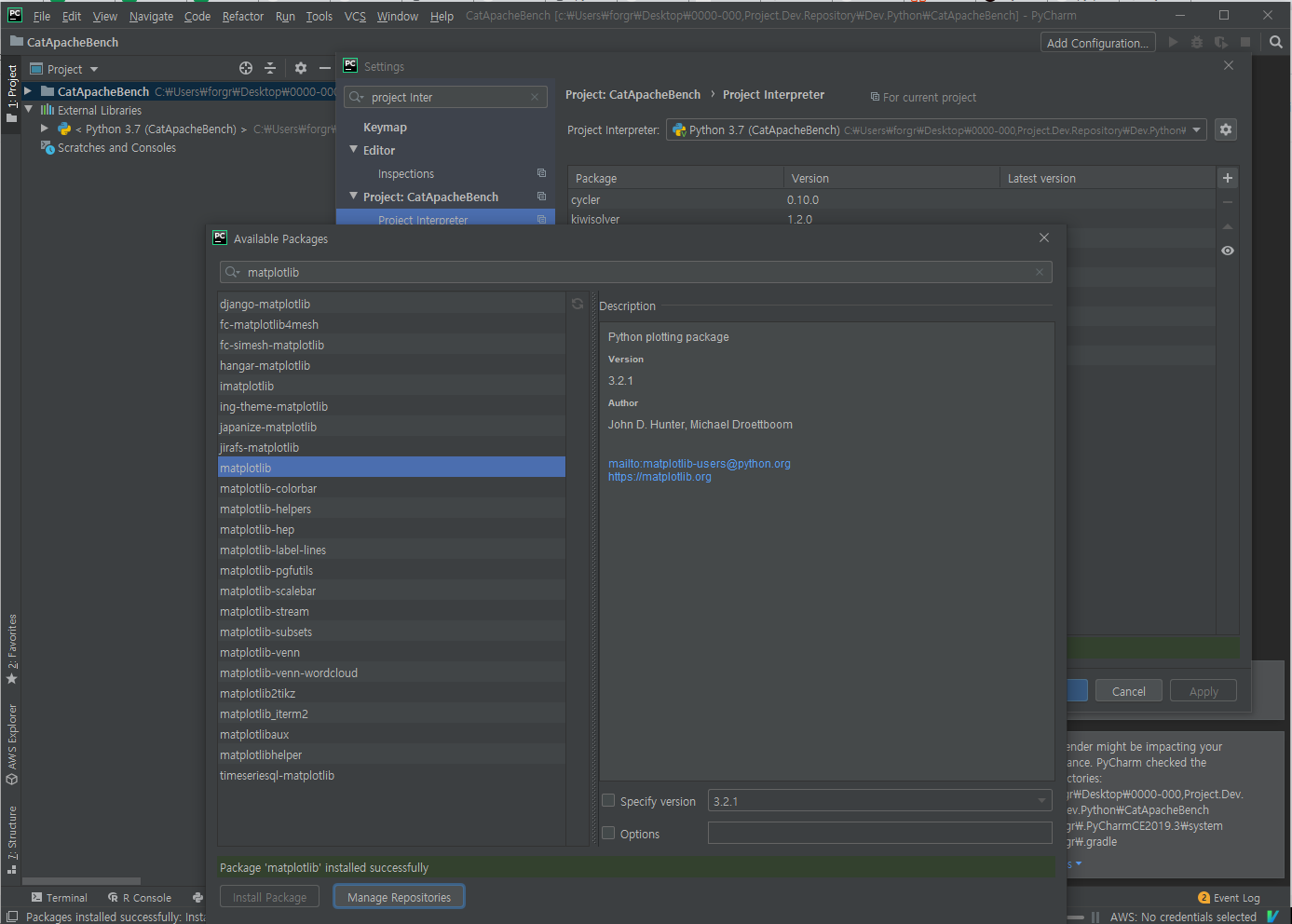This screenshot has height=924, width=1292.
Task: Toggle show early releases eye icon
Action: (x=1228, y=251)
